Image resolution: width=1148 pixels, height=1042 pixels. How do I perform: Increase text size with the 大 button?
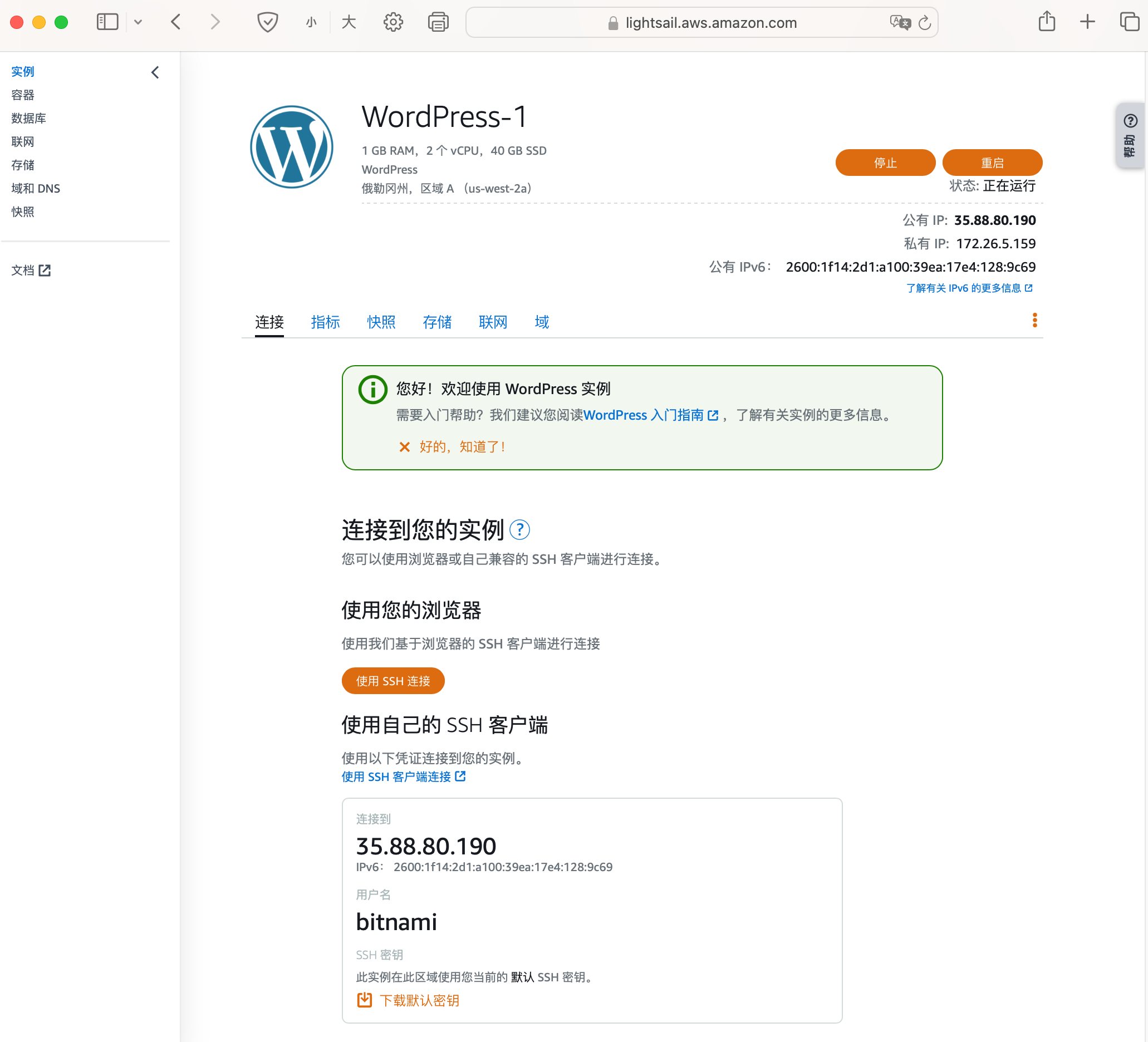click(x=349, y=22)
